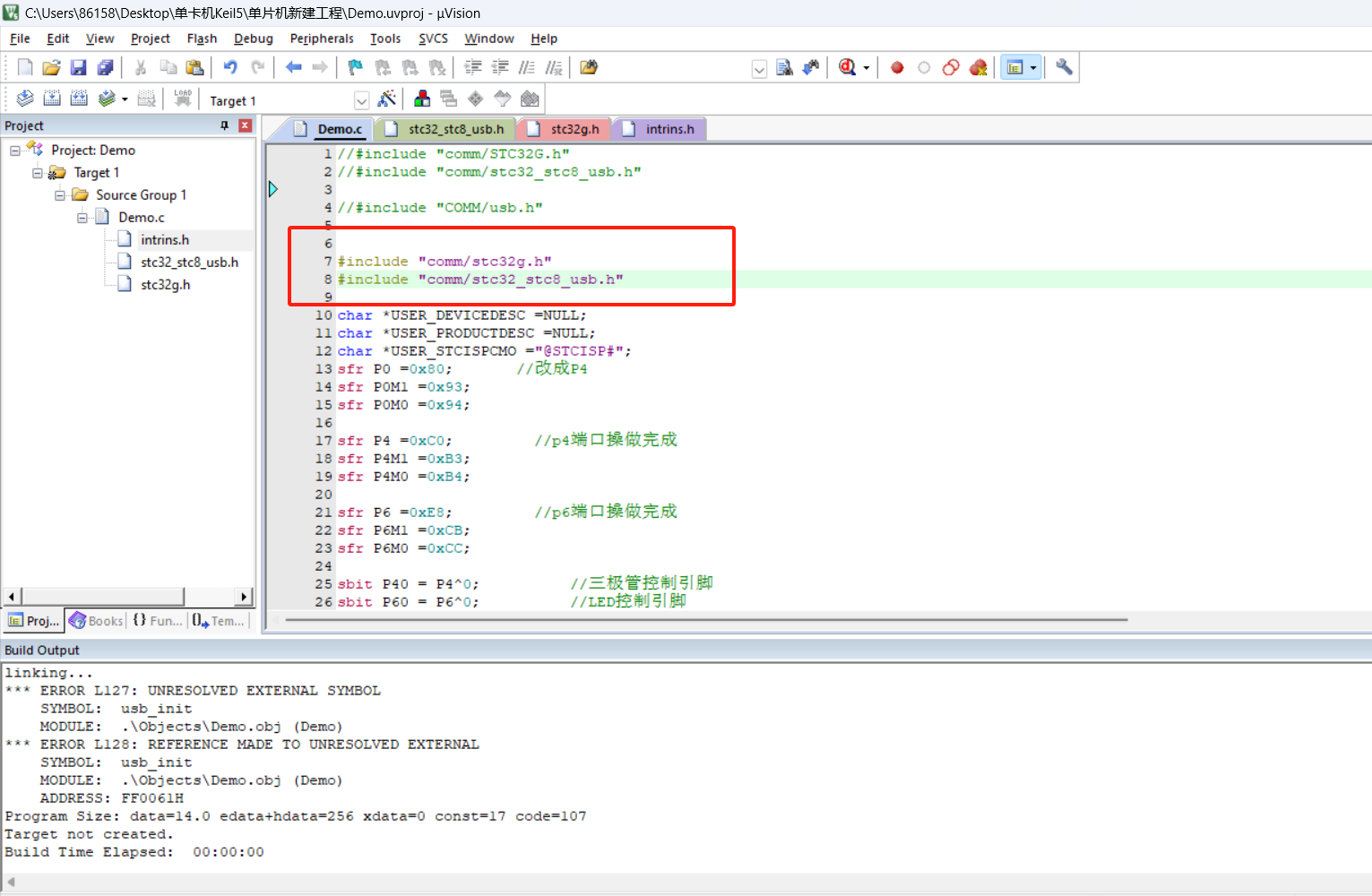
Task: Insert breakpoint with red dot icon
Action: click(897, 67)
